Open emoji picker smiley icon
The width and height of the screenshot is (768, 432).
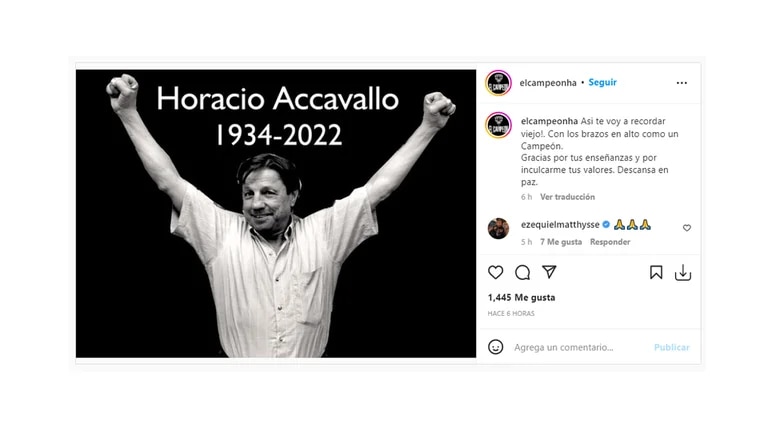[x=495, y=347]
